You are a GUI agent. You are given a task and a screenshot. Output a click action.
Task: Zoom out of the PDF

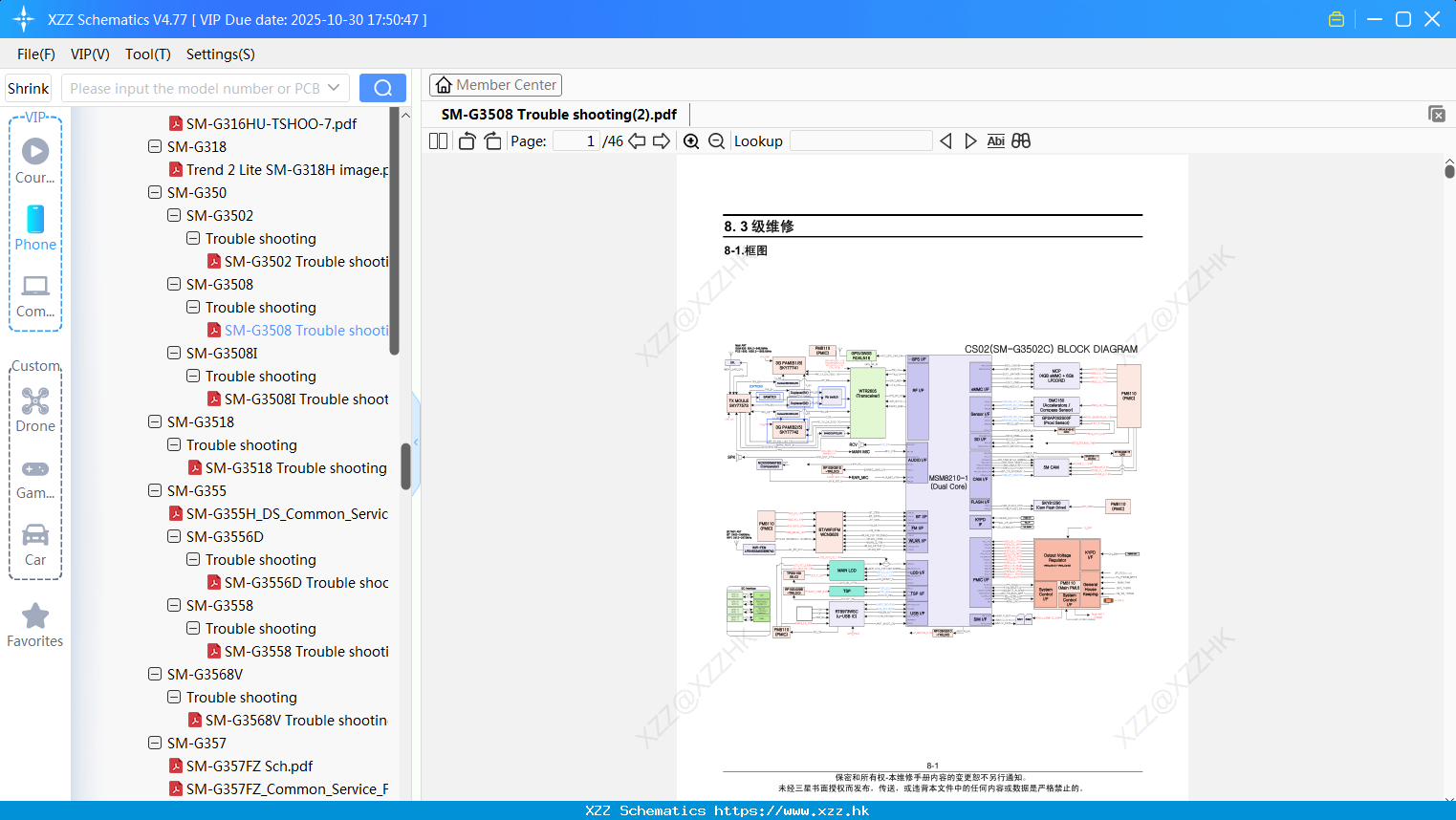(716, 141)
